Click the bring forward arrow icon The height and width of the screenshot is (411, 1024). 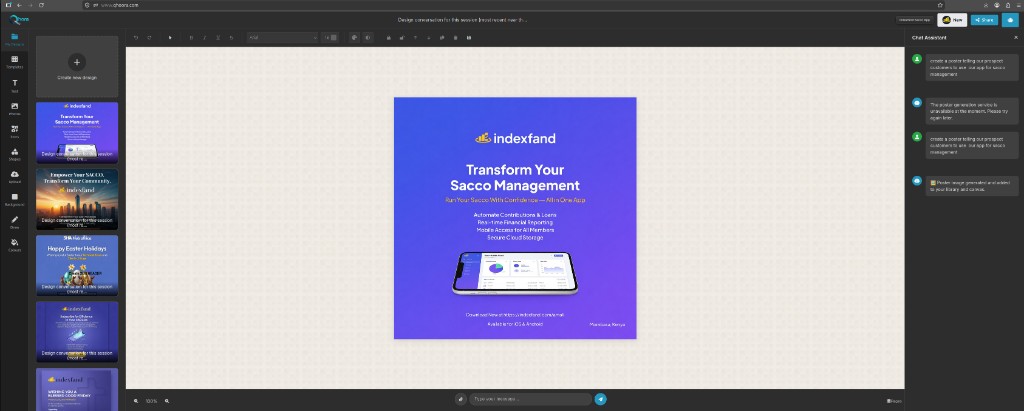pos(415,38)
